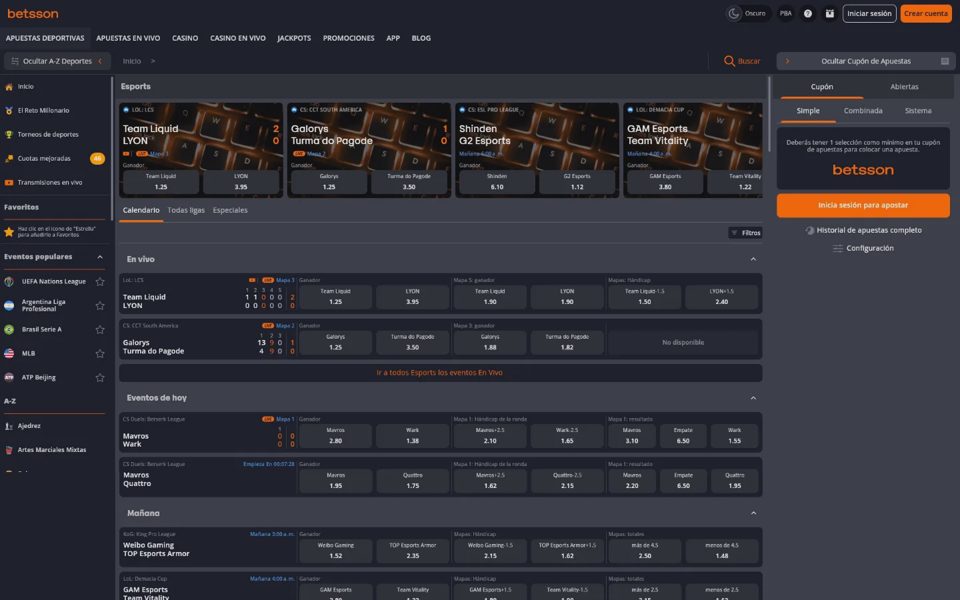Screen dimensions: 960x600
Task: Collapse coupon panel with Ocultar Cupón de Apuestas
Action: pos(866,61)
